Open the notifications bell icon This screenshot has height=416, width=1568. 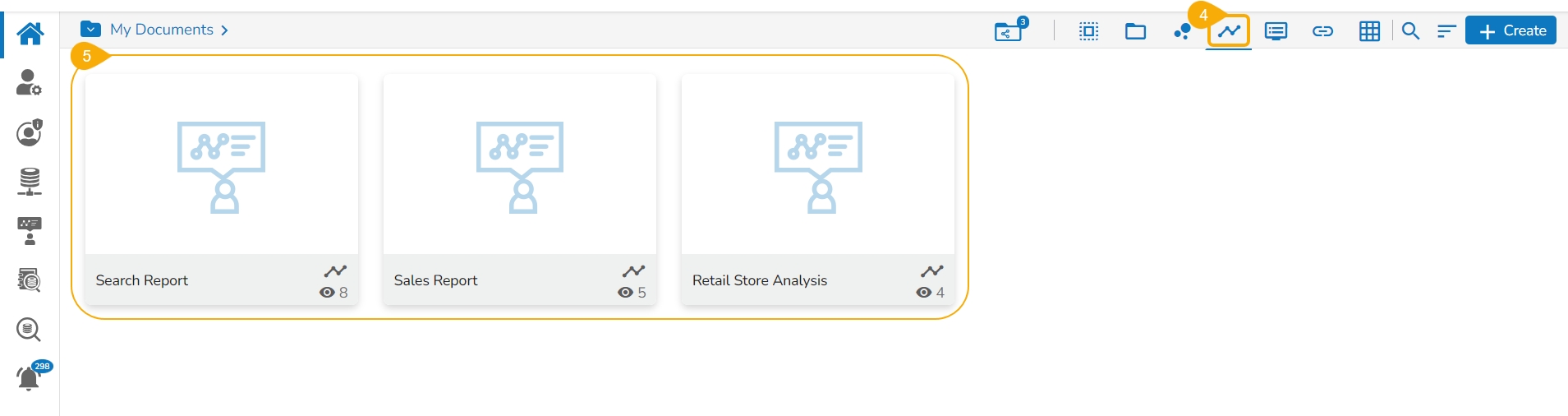pyautogui.click(x=30, y=377)
